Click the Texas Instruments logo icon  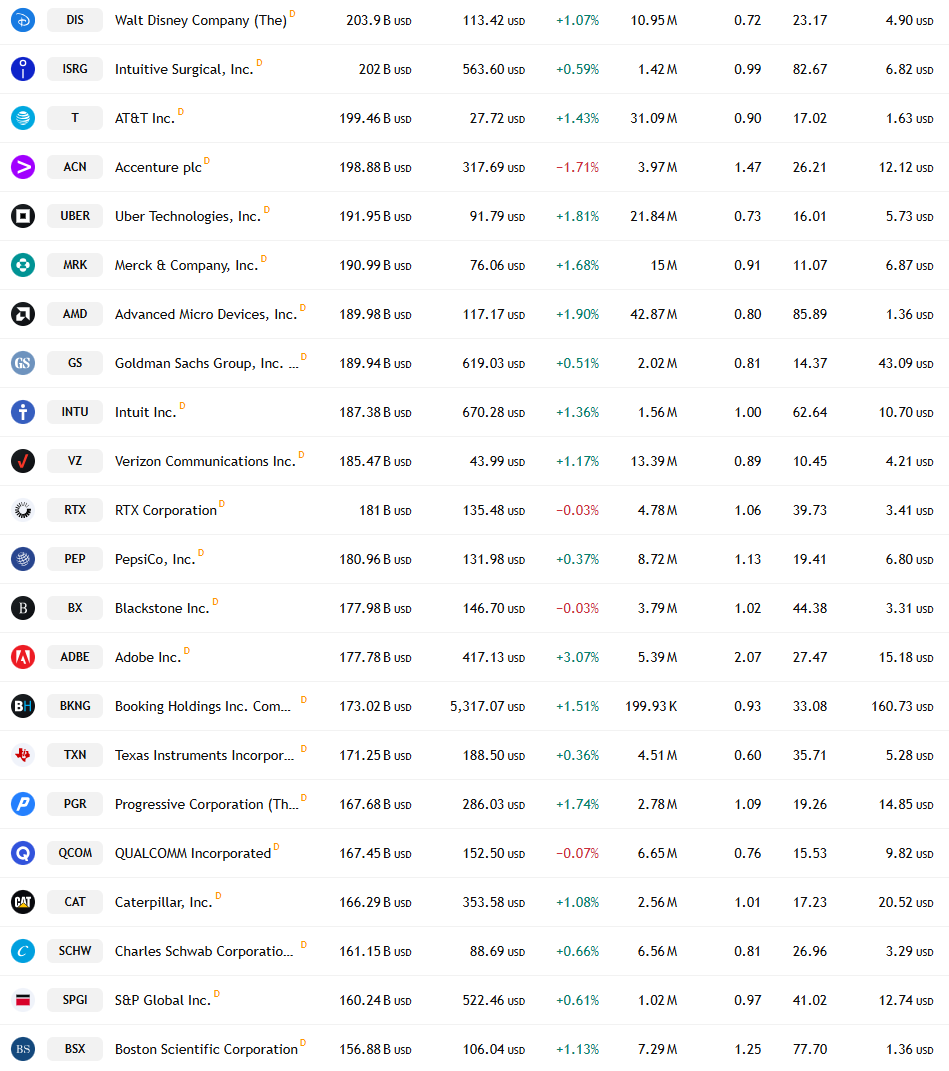pos(23,755)
